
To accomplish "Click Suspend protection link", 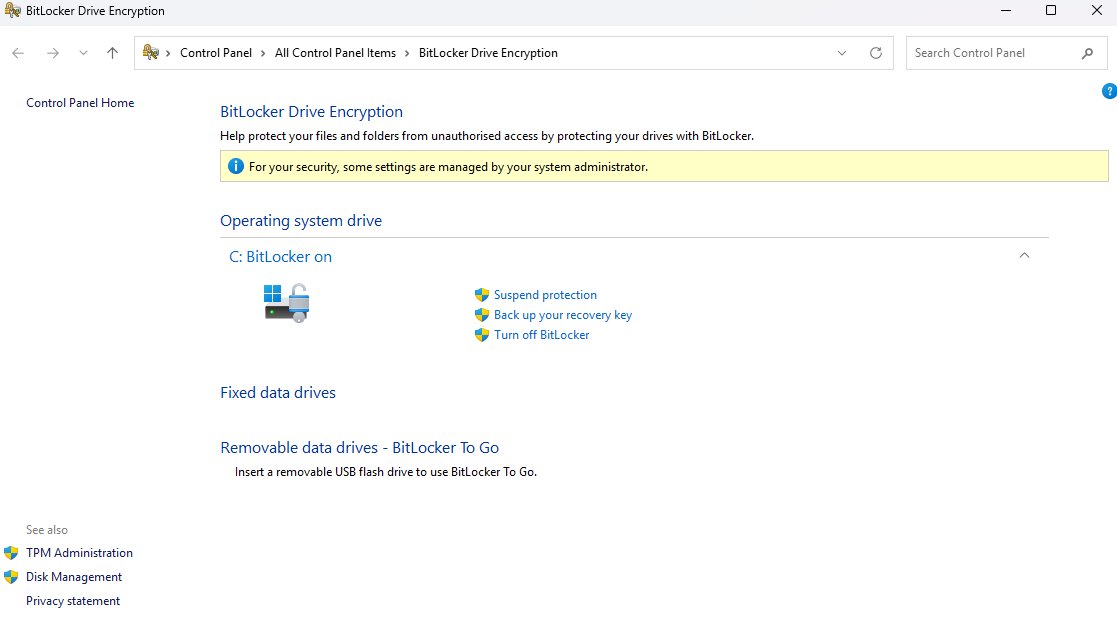I will (545, 295).
